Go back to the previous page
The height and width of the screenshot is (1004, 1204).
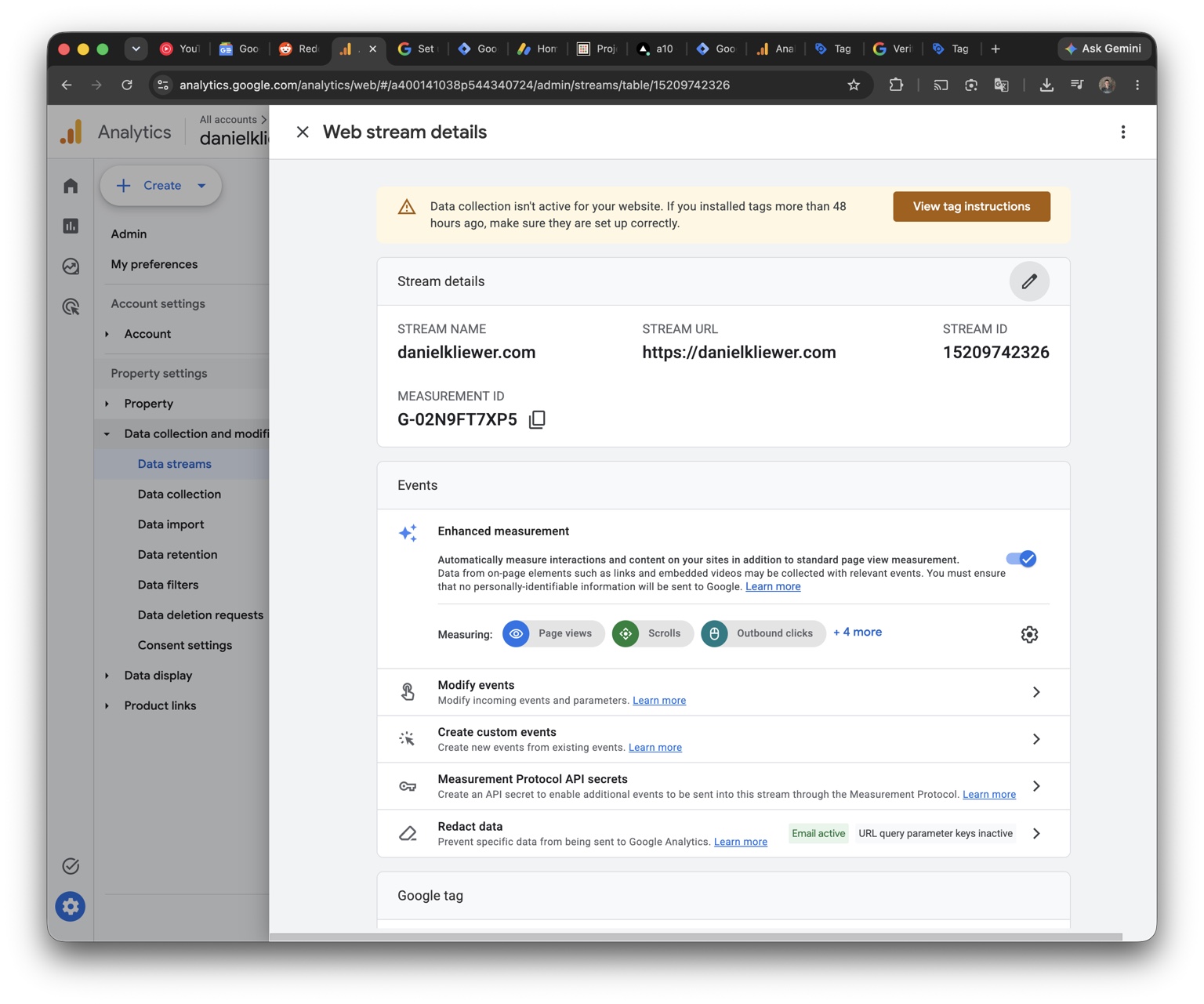[x=67, y=85]
